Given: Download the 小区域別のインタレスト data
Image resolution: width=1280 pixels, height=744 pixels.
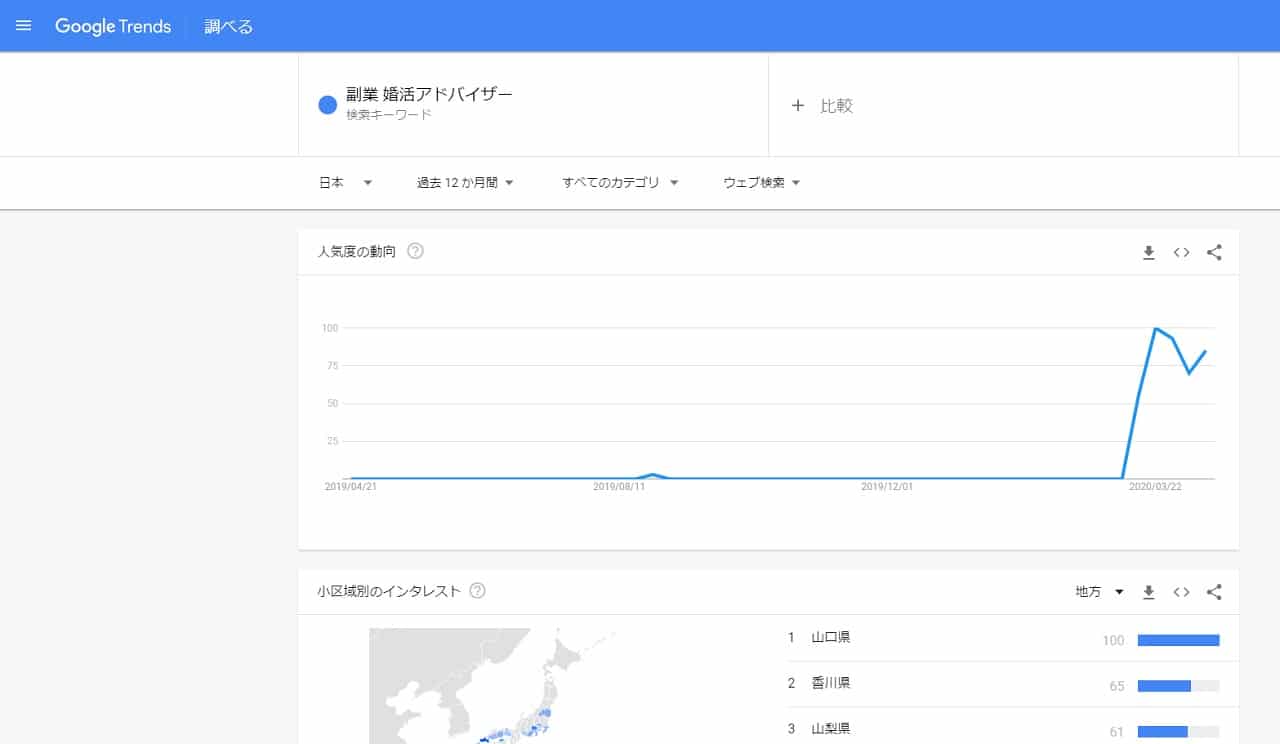Looking at the screenshot, I should (x=1149, y=592).
